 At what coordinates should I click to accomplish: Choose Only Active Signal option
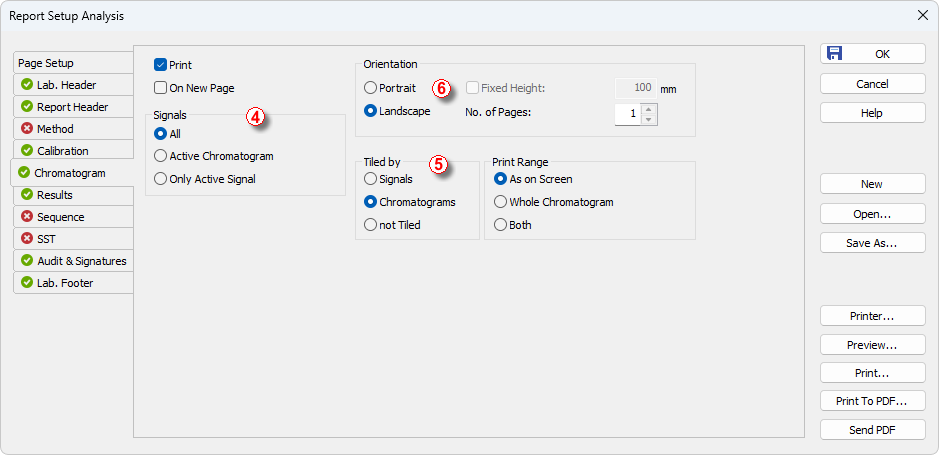(x=161, y=179)
